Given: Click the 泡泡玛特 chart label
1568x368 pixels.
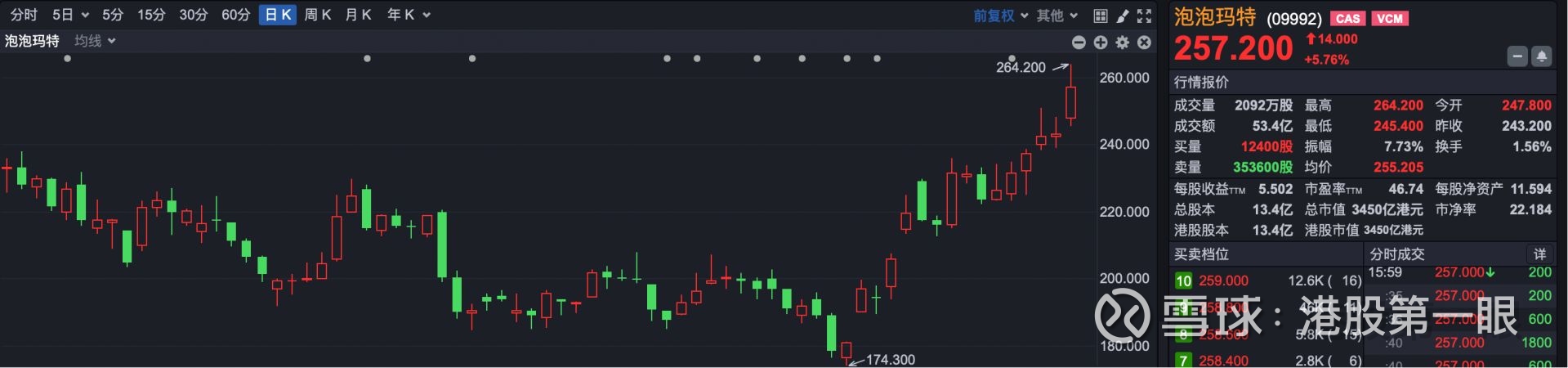Looking at the screenshot, I should 32,41.
